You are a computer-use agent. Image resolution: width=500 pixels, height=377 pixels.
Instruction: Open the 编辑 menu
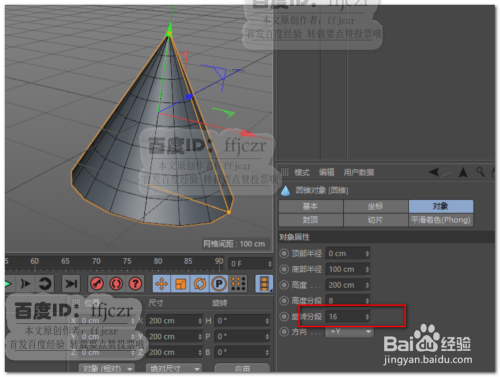[x=326, y=172]
